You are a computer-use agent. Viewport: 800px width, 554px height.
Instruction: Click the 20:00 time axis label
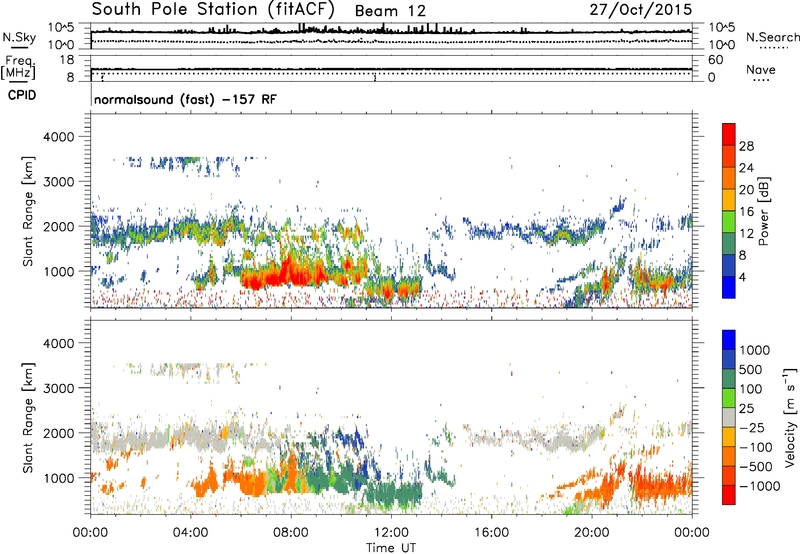click(x=591, y=533)
